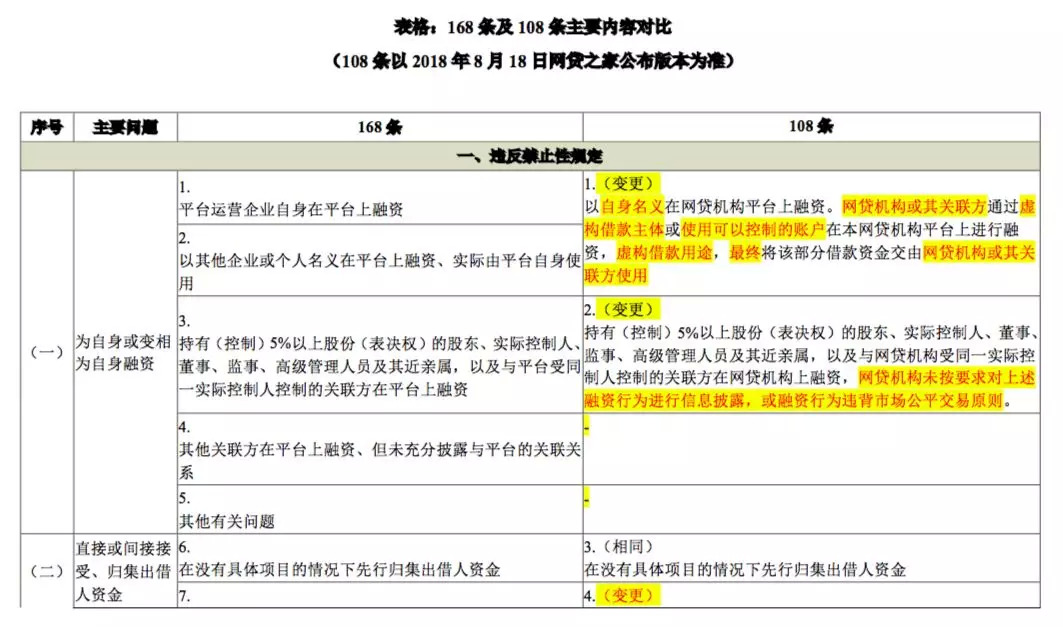Viewport: 1063px width, 627px height.
Task: Select the '108条' column header
Action: (811, 126)
